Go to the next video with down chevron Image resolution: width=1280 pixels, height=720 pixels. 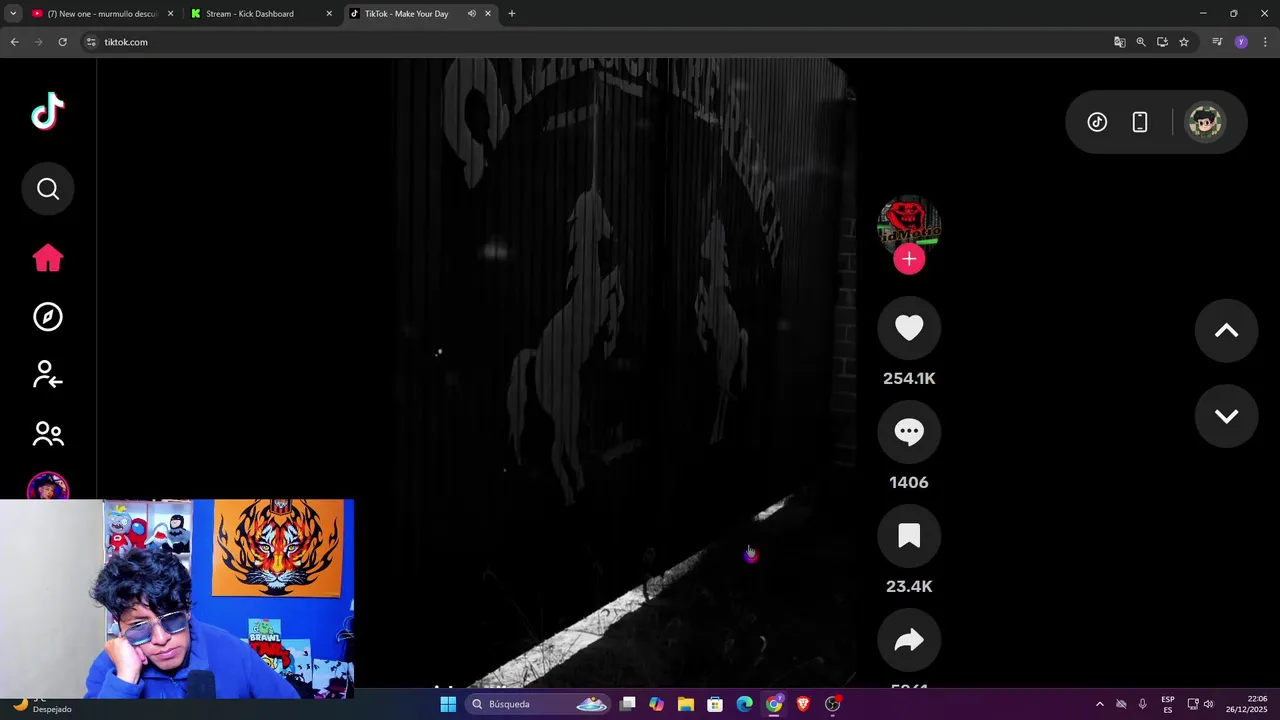tap(1226, 416)
